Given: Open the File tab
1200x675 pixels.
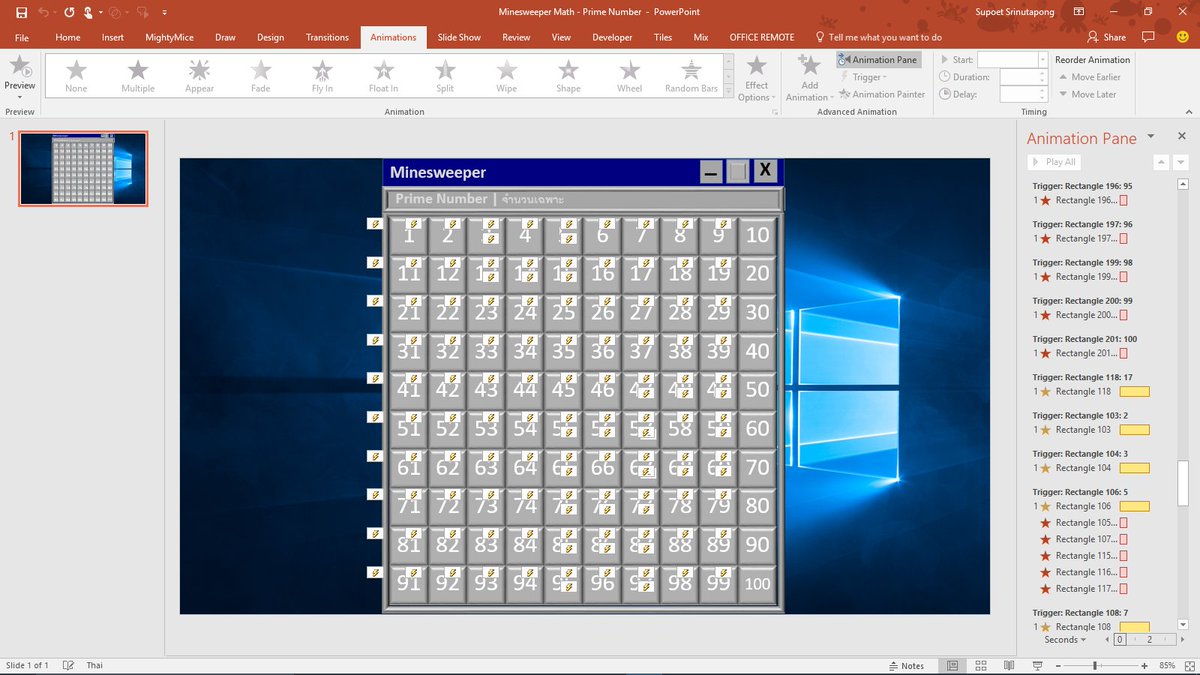Looking at the screenshot, I should coord(22,37).
